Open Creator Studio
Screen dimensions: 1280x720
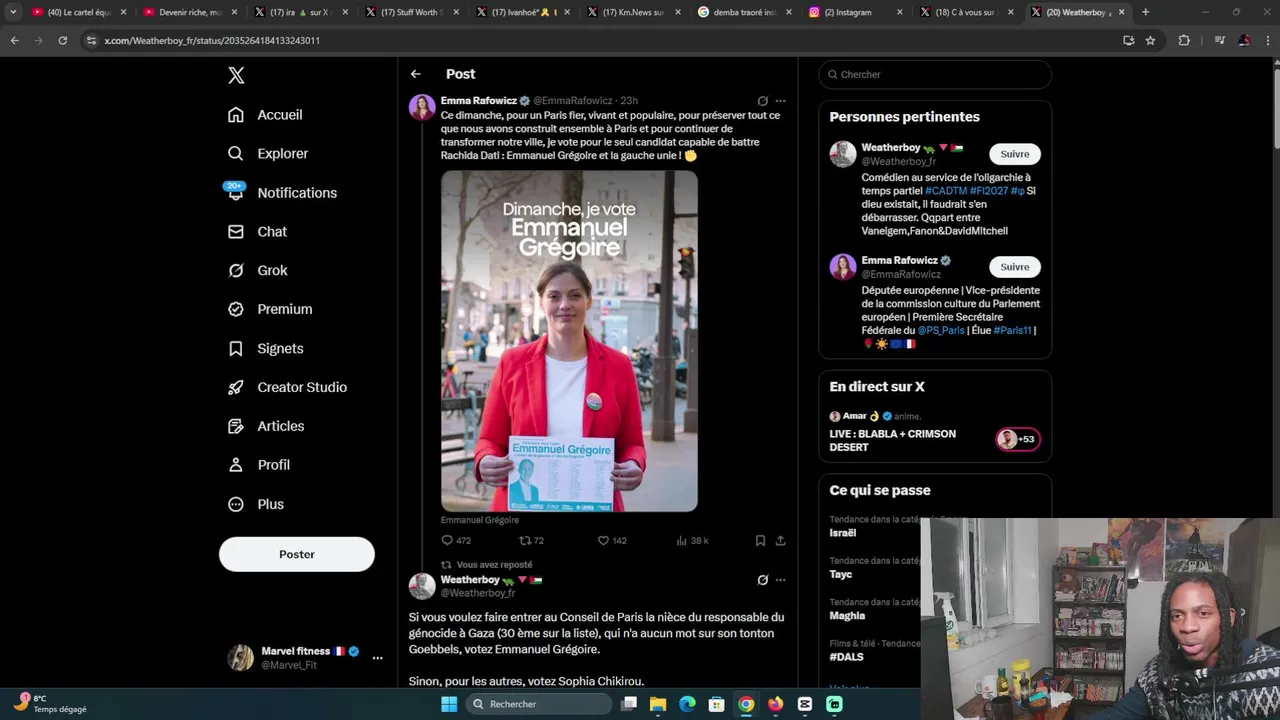click(x=287, y=387)
